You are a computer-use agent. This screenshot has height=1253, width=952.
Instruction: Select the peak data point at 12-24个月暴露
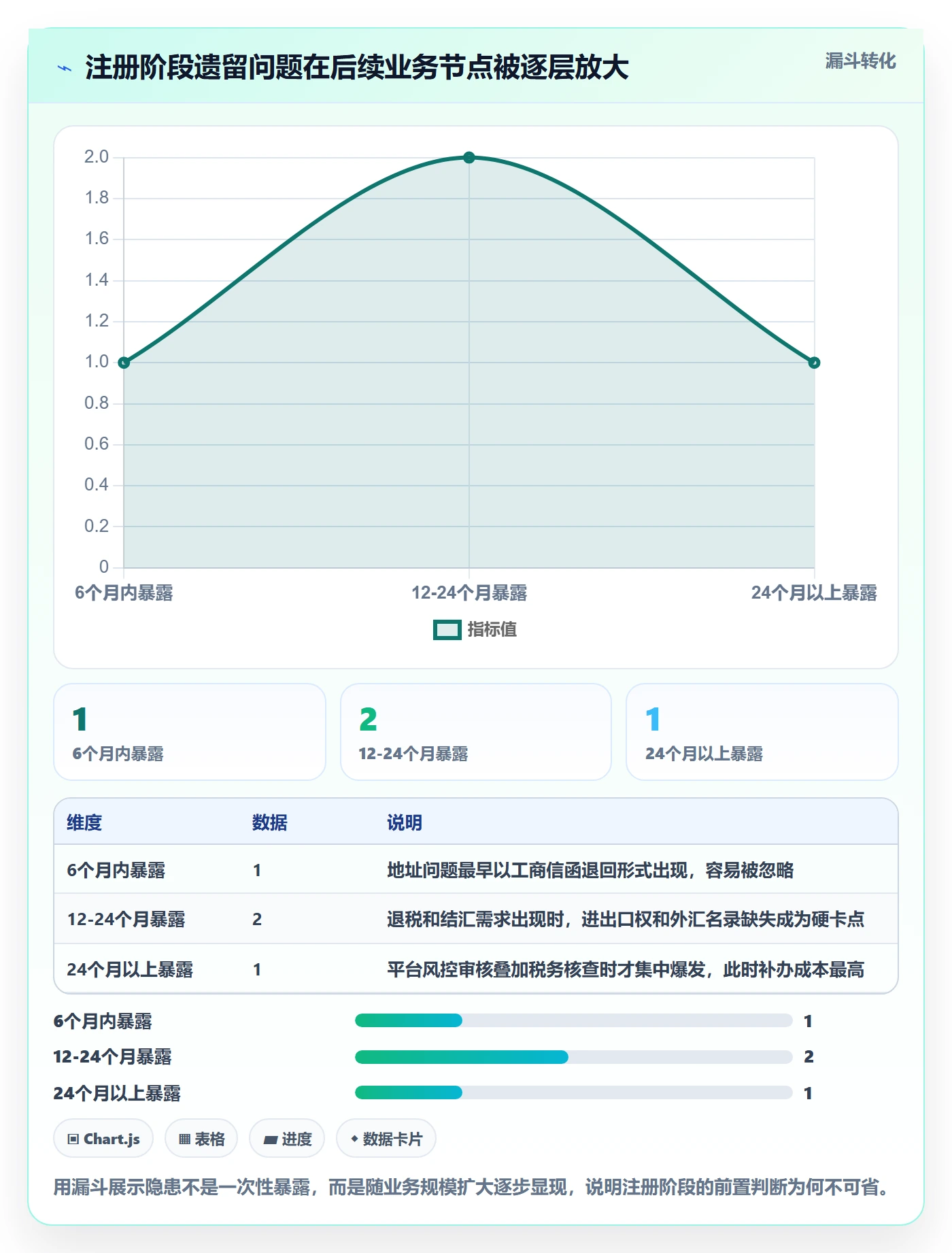[469, 158]
